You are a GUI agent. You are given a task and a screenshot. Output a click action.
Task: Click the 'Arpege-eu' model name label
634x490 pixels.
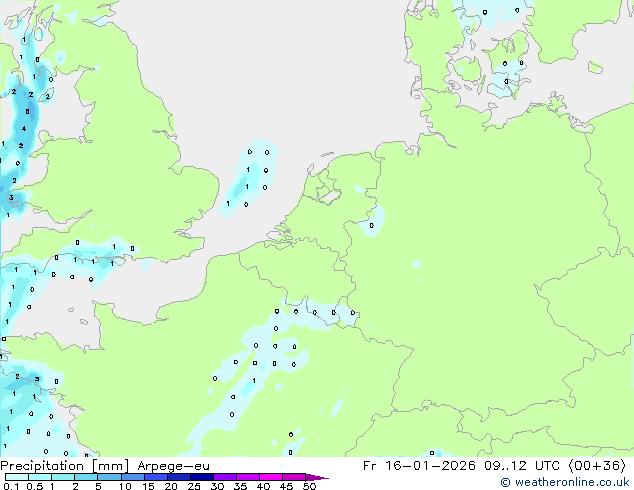[173, 466]
